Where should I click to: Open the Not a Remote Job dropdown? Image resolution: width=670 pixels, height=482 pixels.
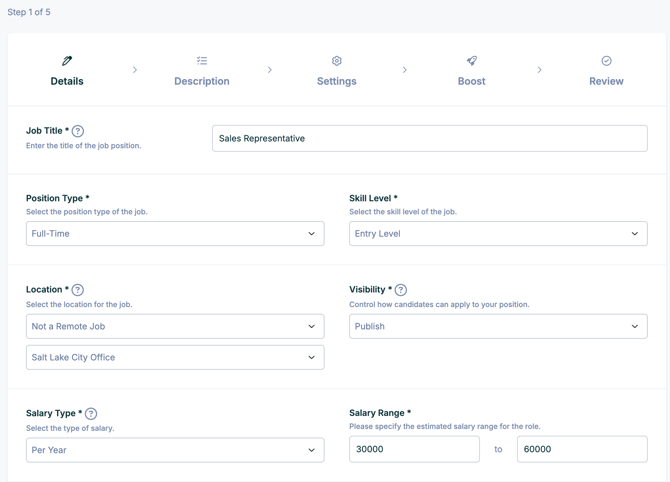click(x=175, y=326)
